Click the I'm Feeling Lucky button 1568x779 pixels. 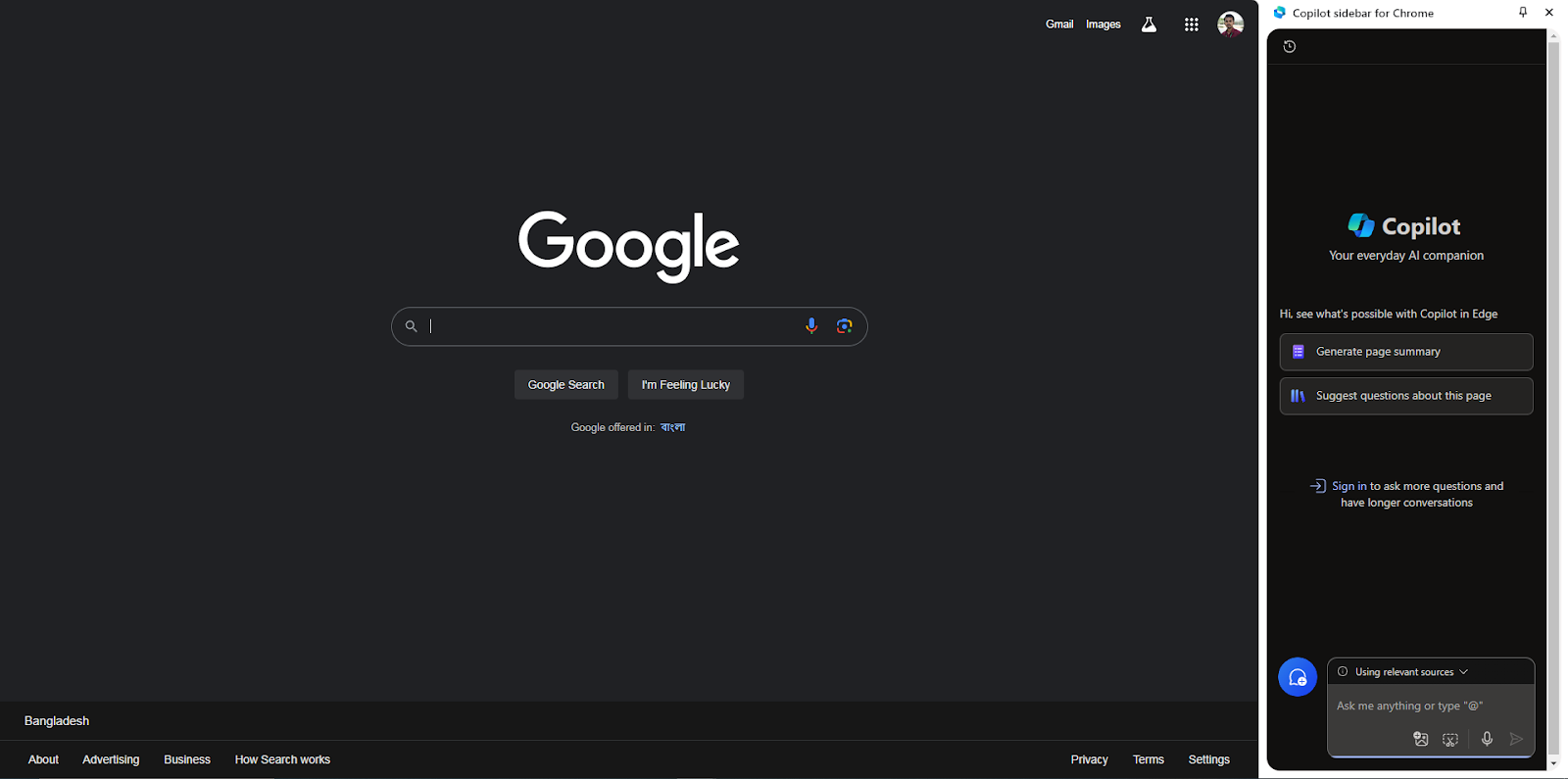click(686, 385)
